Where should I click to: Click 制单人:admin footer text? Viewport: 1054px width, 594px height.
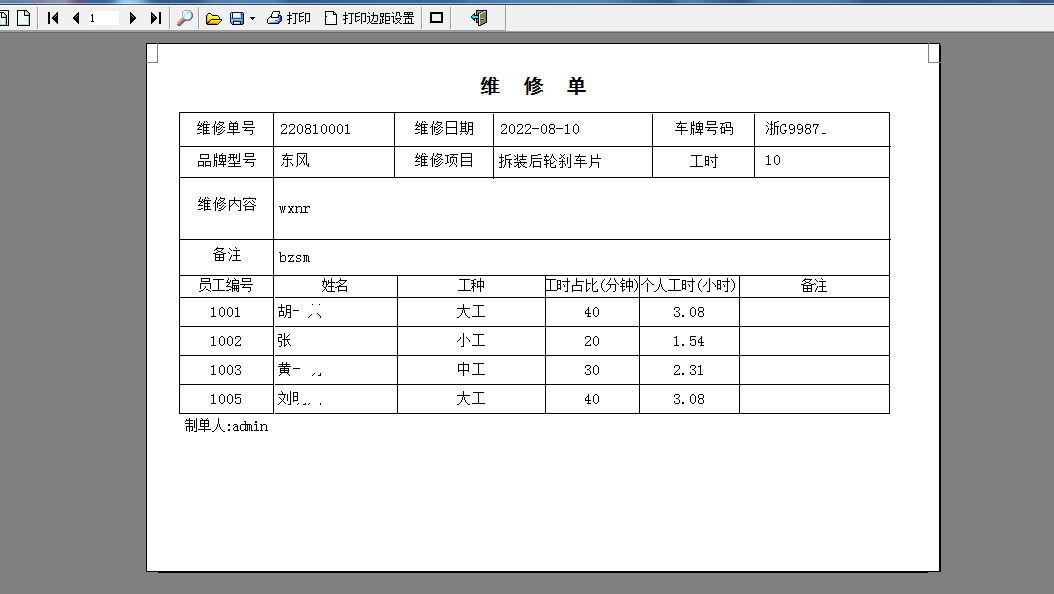click(x=227, y=426)
